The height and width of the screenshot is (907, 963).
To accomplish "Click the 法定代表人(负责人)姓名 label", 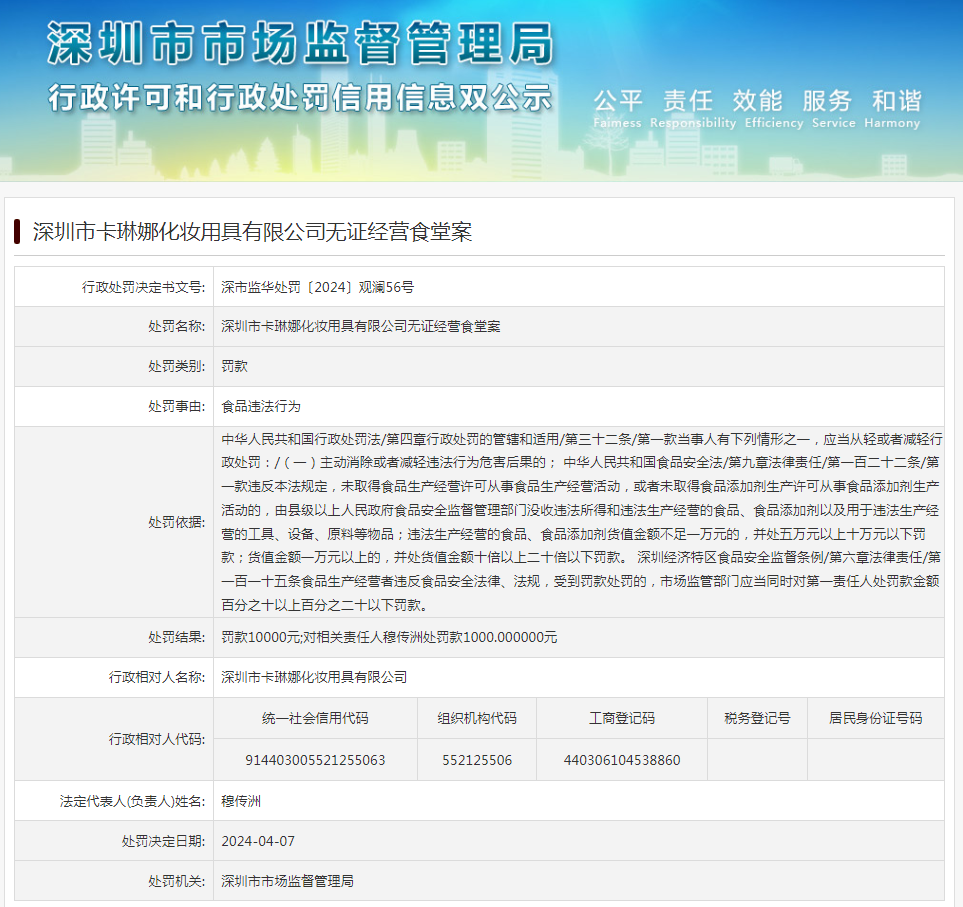I will [133, 801].
